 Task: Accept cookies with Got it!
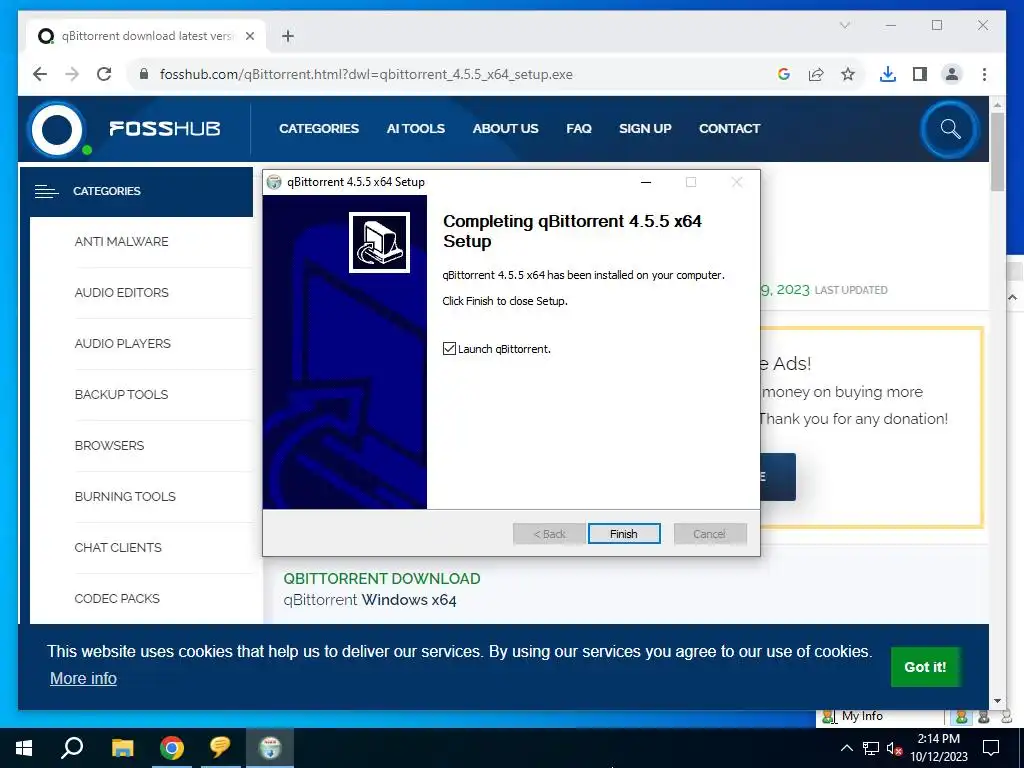925,667
